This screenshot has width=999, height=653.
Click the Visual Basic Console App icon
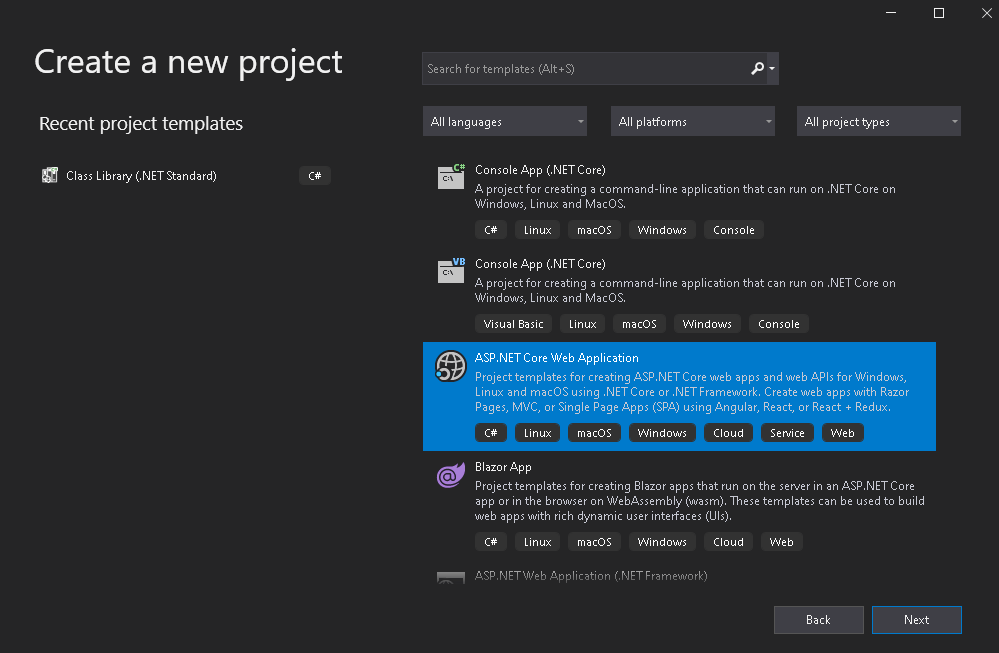coord(451,271)
